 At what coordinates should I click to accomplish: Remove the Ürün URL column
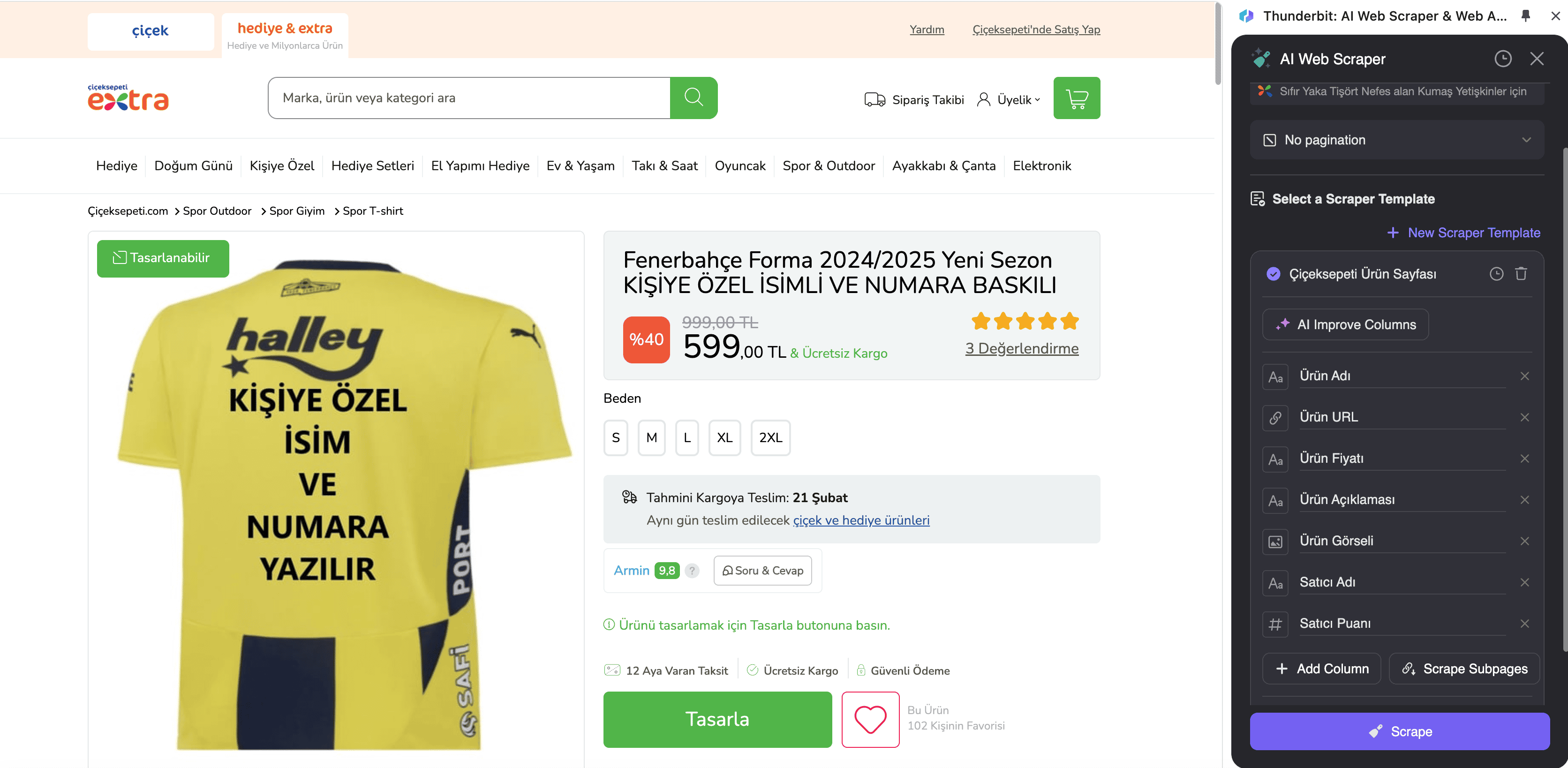coord(1524,417)
